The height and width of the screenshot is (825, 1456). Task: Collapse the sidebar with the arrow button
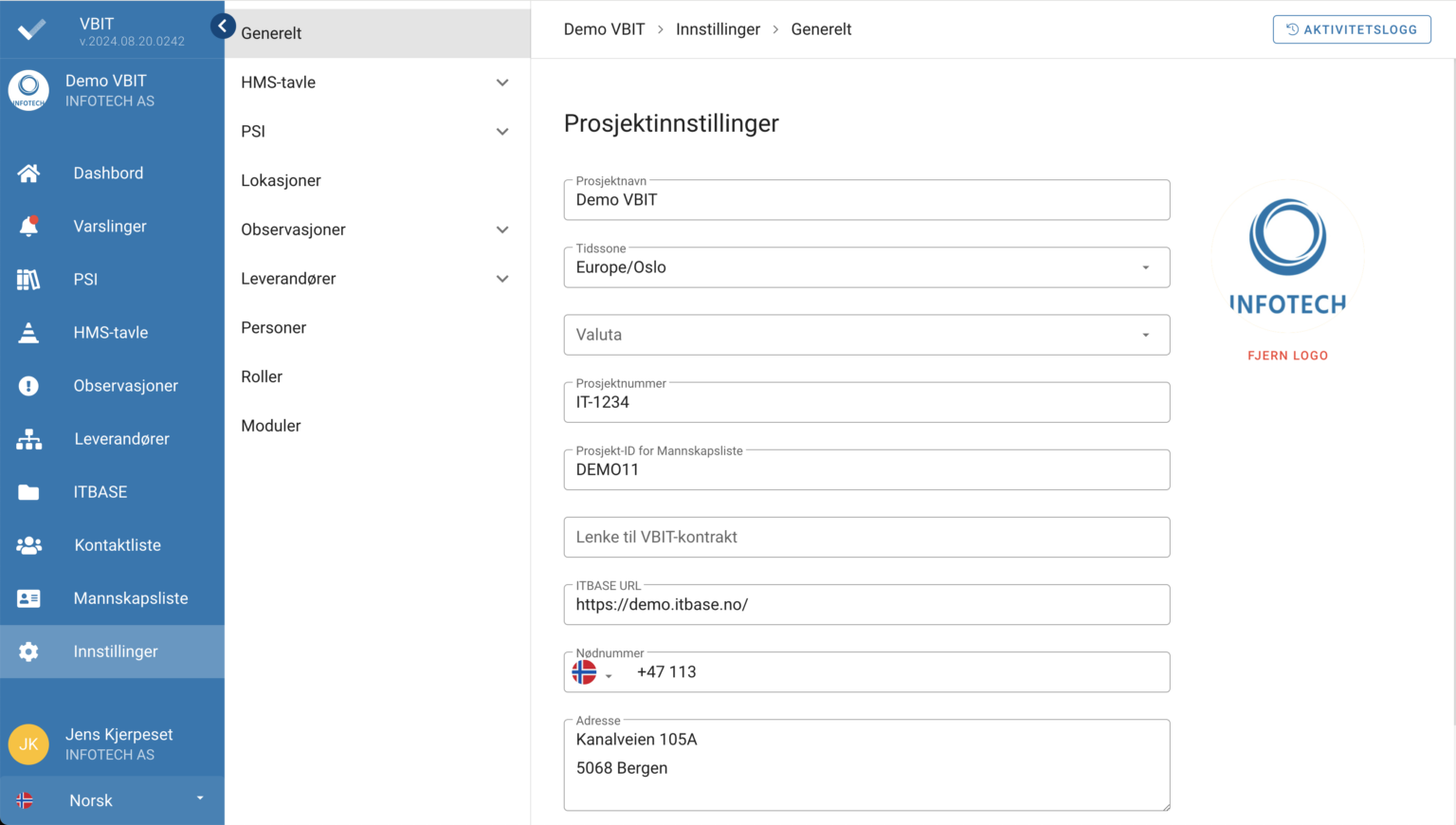pyautogui.click(x=223, y=27)
